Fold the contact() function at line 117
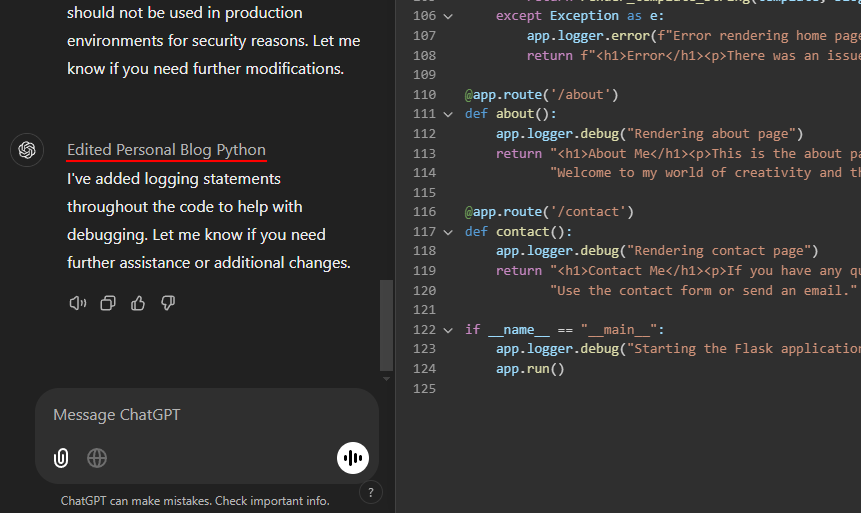This screenshot has height=513, width=861. pyautogui.click(x=447, y=232)
